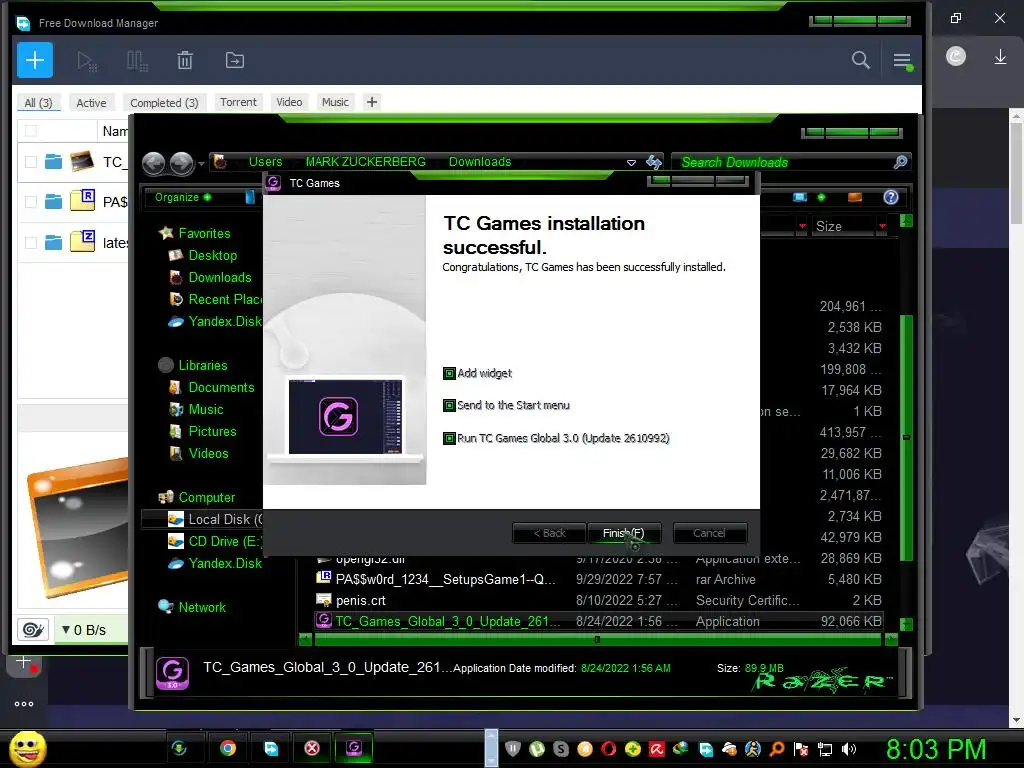Select penis.crt file row
Screen dimensions: 1024x768
599,600
